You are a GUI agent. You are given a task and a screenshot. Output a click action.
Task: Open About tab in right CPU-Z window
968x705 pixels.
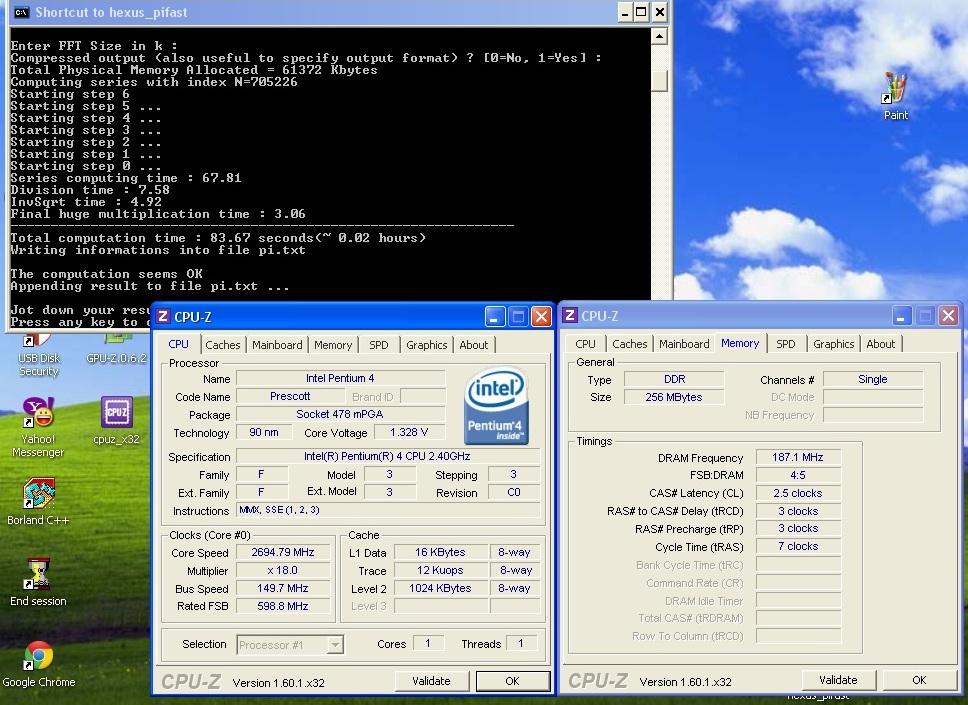click(880, 344)
